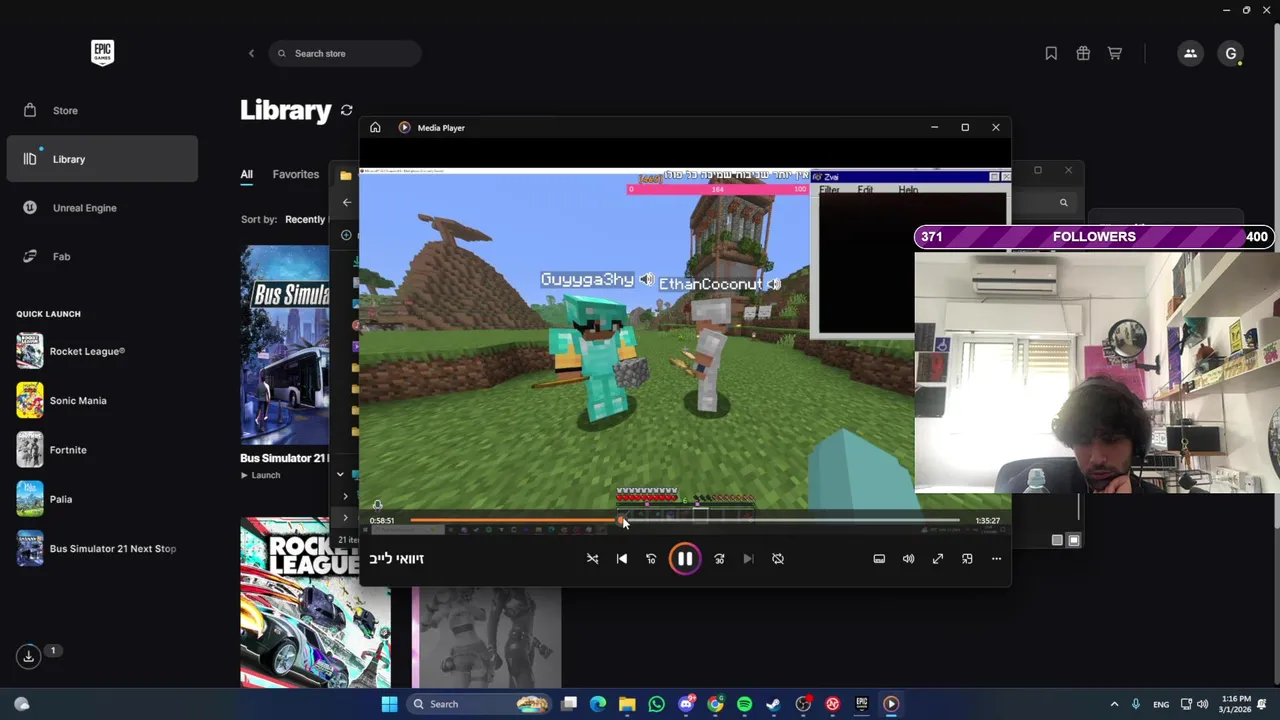Skip back 10 seconds in Media Player

tap(651, 559)
